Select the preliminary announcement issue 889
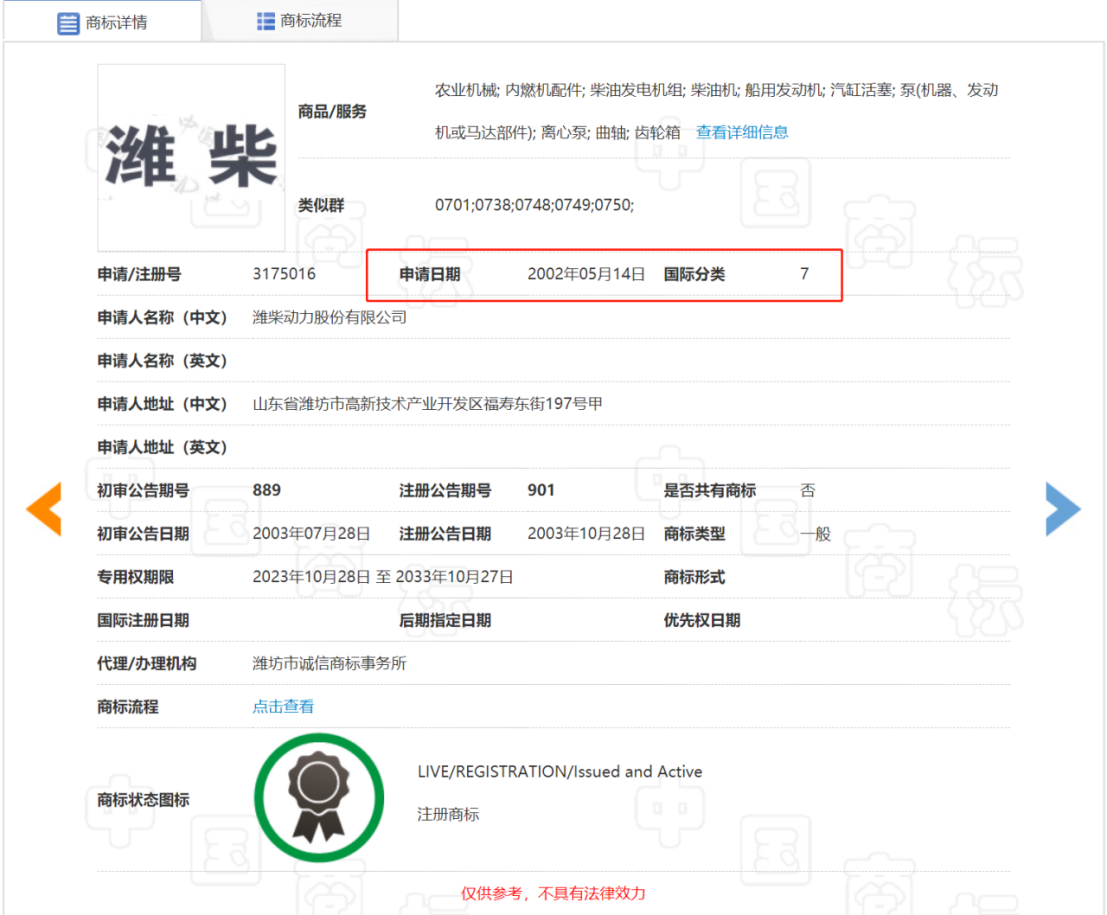 point(267,490)
